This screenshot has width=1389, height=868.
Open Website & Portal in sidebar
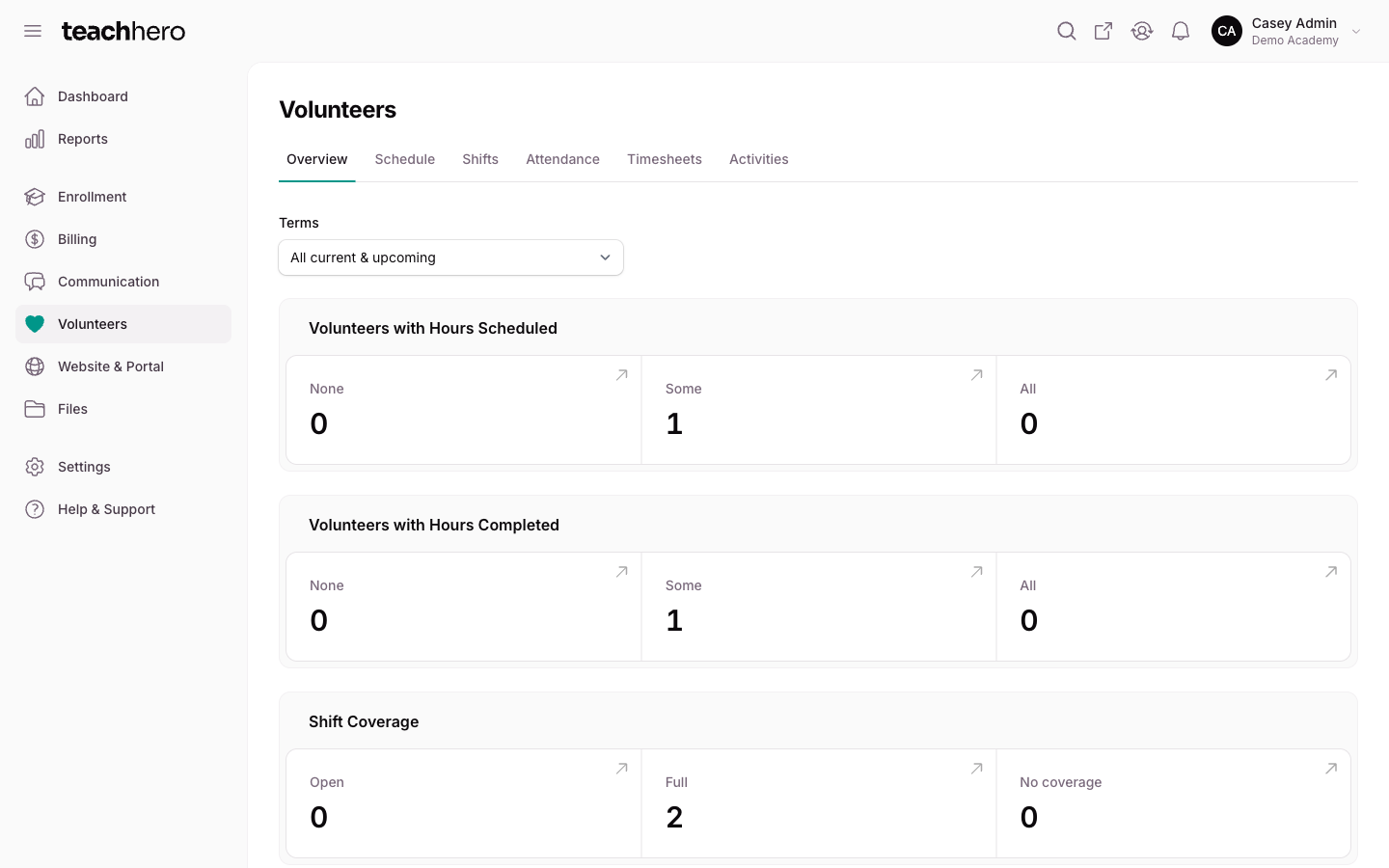(123, 366)
